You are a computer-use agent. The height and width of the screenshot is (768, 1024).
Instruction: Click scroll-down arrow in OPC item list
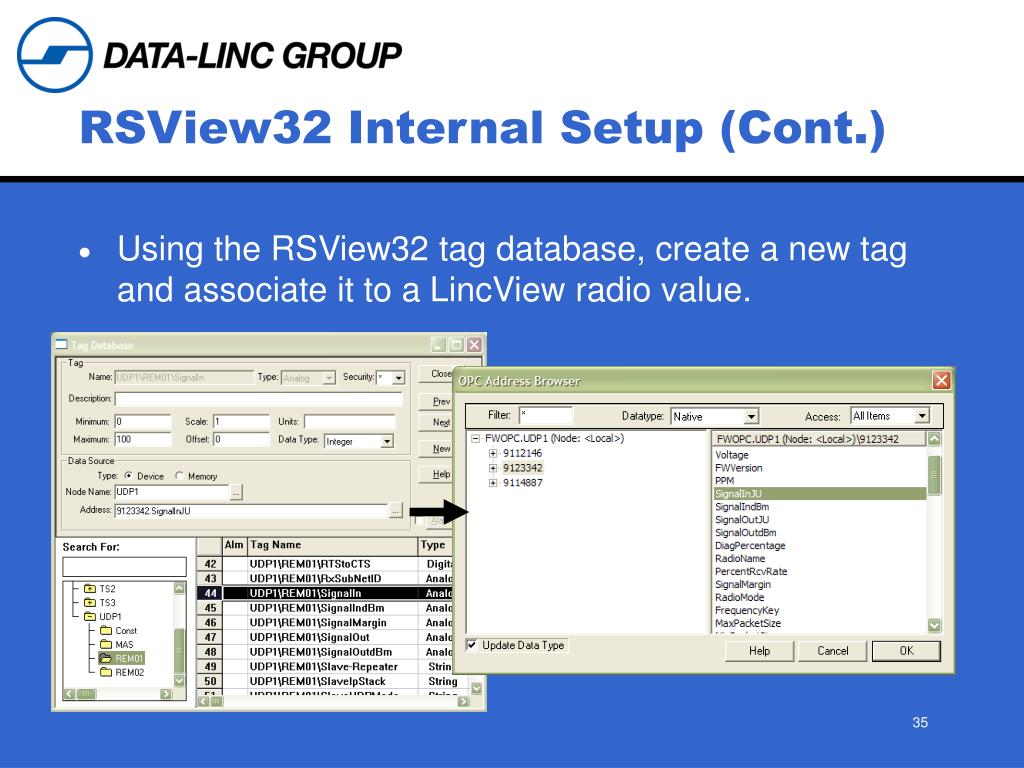935,626
